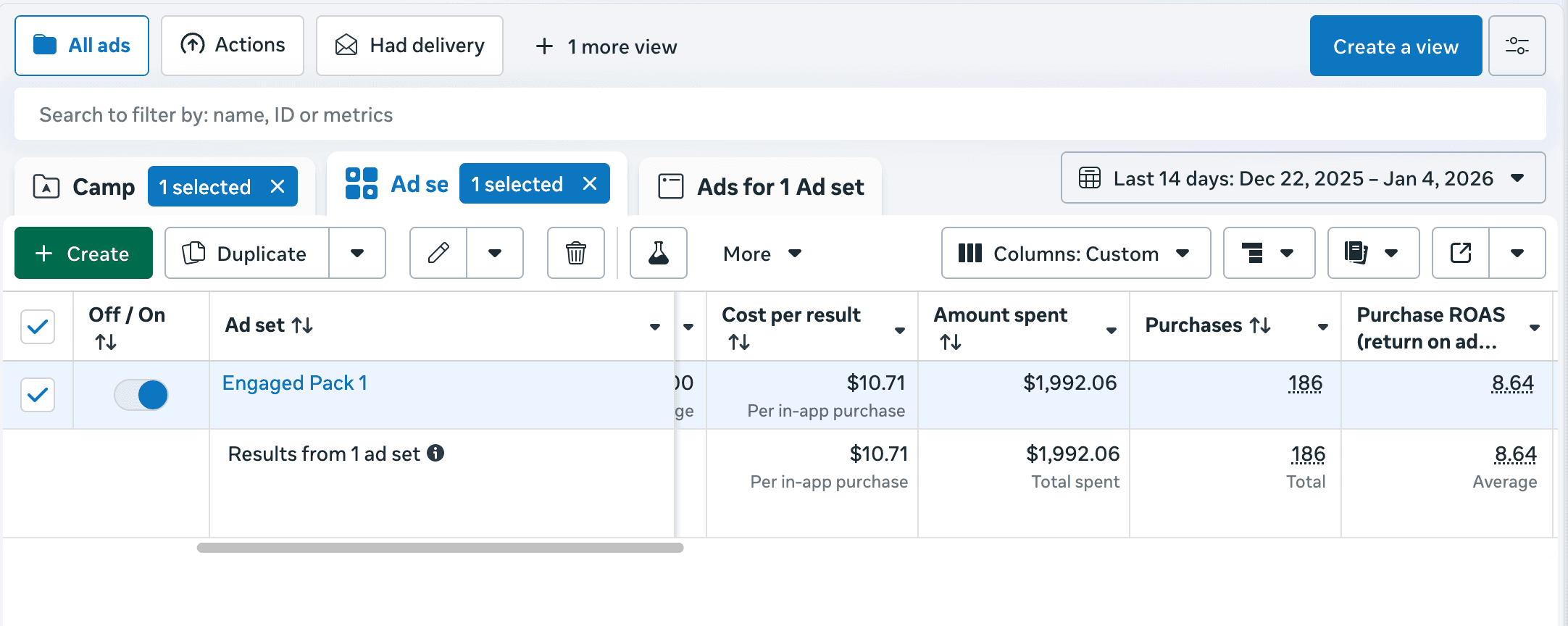Sort by the Ad set column
This screenshot has width=1568, height=626.
[302, 325]
